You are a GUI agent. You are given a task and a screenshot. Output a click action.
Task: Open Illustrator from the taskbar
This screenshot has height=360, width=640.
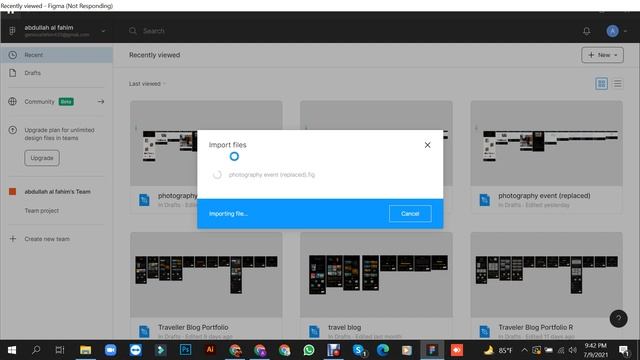tap(210, 350)
